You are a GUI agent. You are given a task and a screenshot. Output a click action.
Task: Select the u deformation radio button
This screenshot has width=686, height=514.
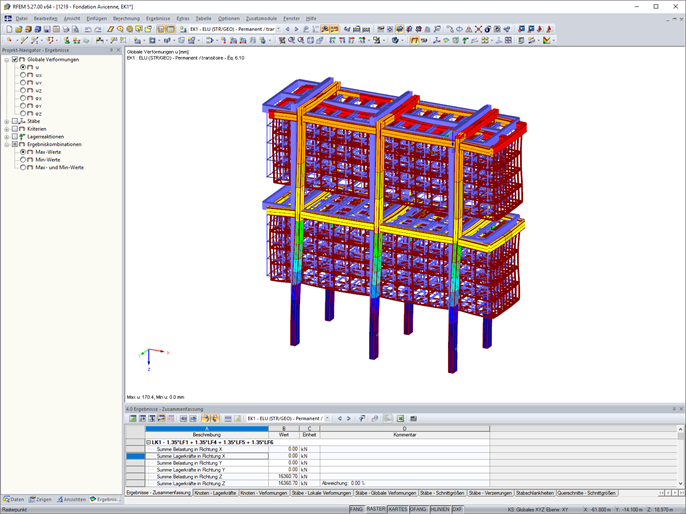click(23, 67)
